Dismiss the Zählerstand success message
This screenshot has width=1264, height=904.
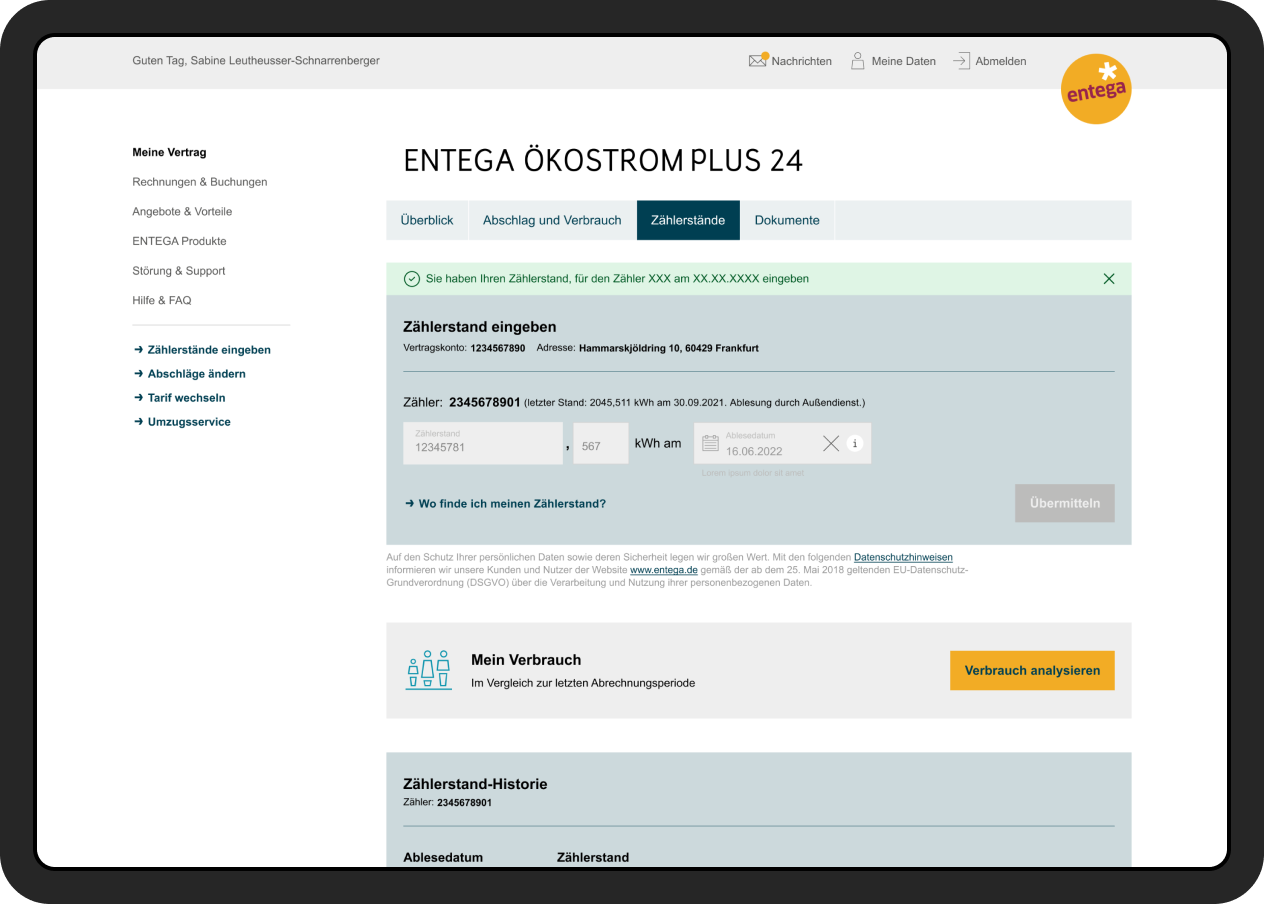pos(1108,279)
